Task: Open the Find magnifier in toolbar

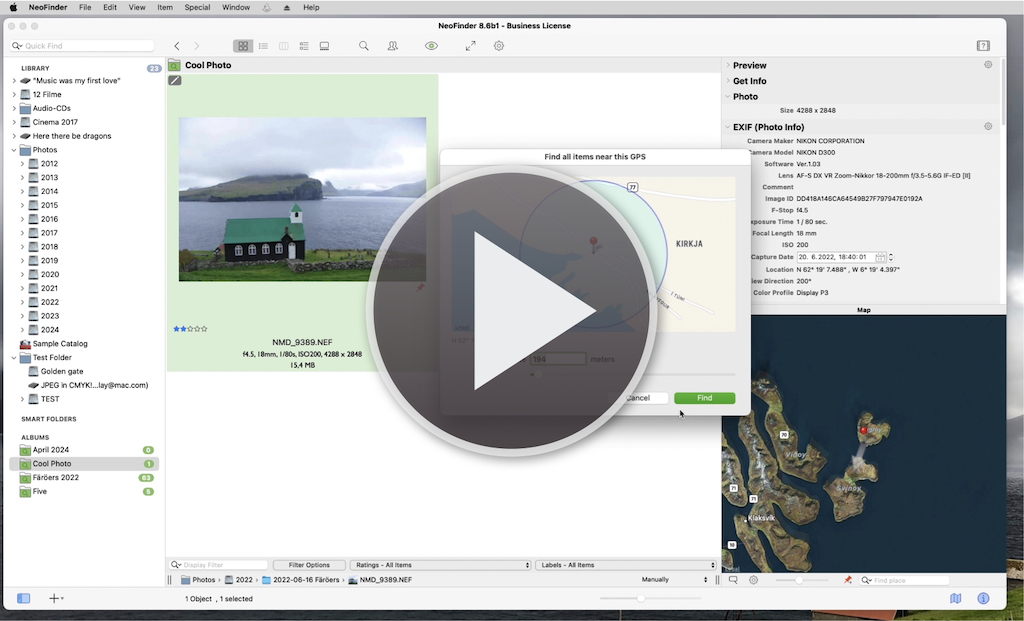Action: tap(364, 46)
